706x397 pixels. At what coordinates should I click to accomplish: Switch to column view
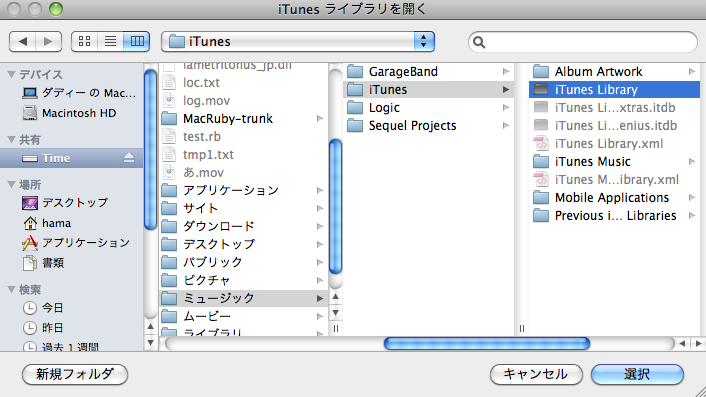click(x=137, y=41)
